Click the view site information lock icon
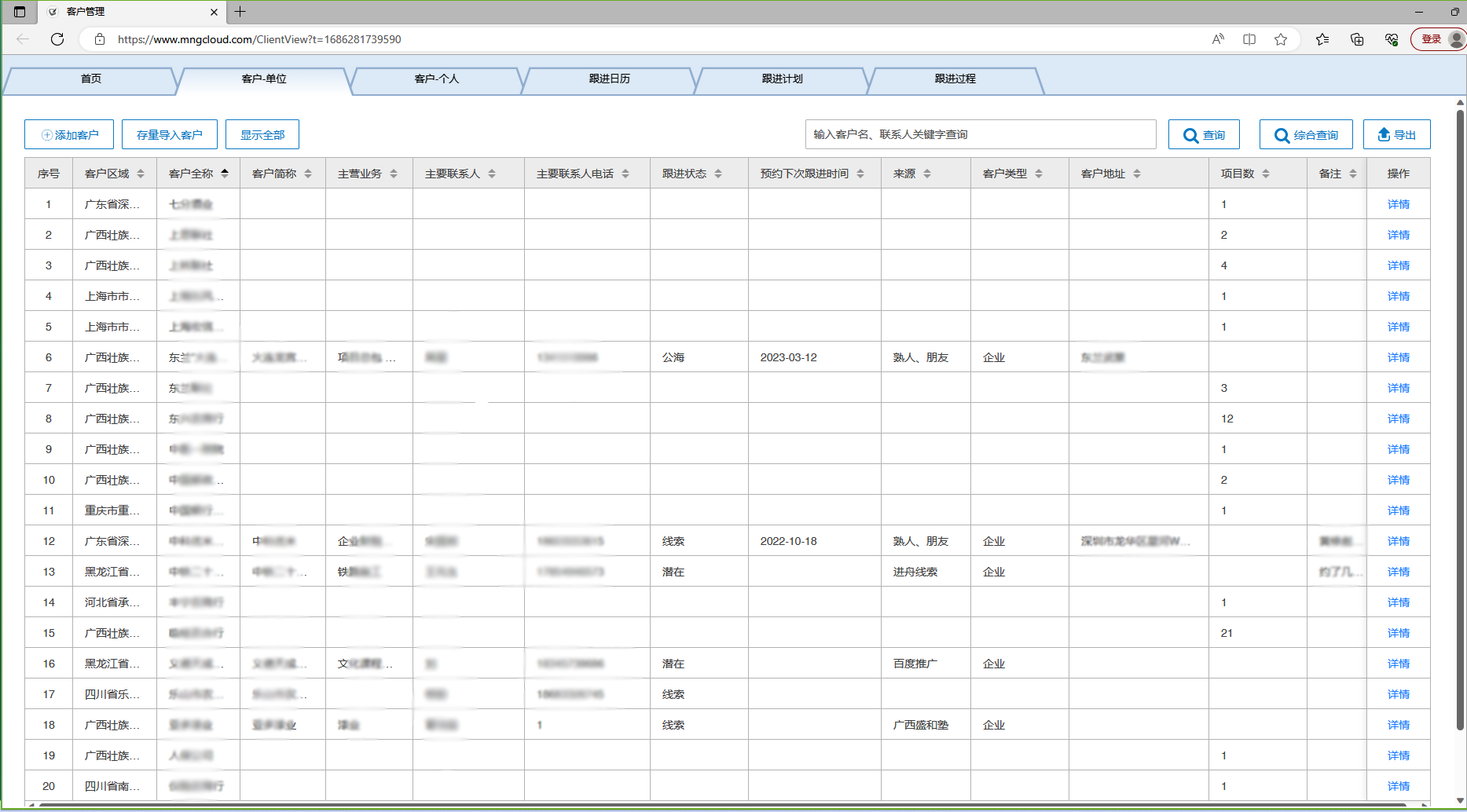The image size is (1467, 812). tap(100, 39)
